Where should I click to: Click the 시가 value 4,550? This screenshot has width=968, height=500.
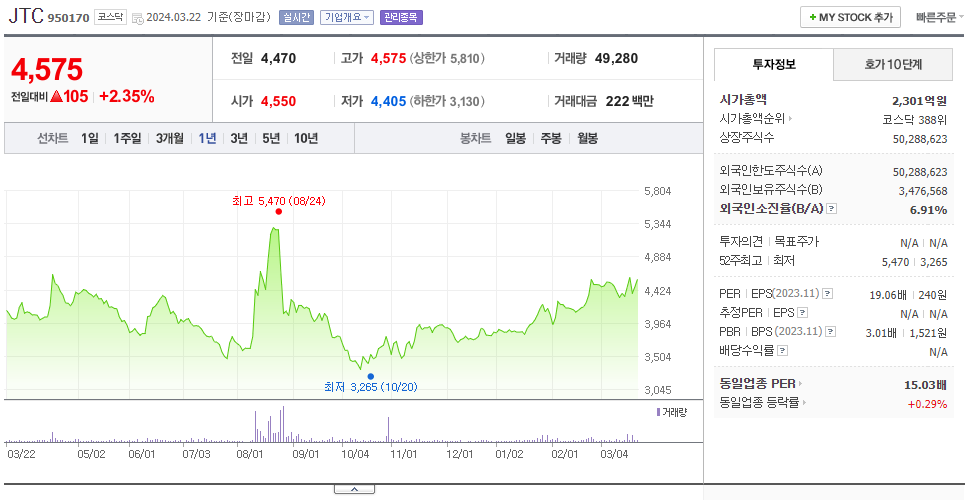278,101
